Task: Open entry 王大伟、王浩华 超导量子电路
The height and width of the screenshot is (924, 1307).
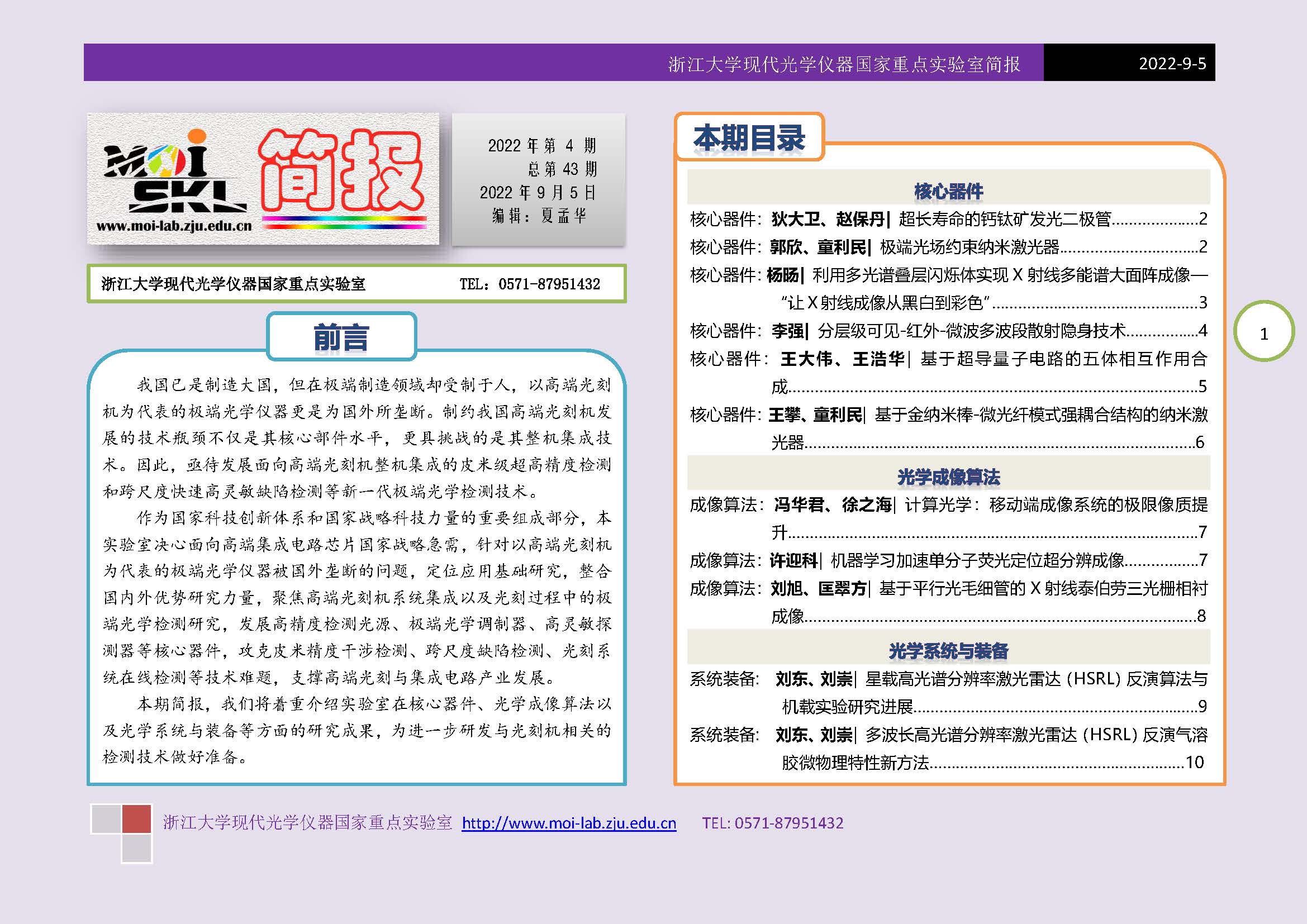Action: click(x=948, y=372)
